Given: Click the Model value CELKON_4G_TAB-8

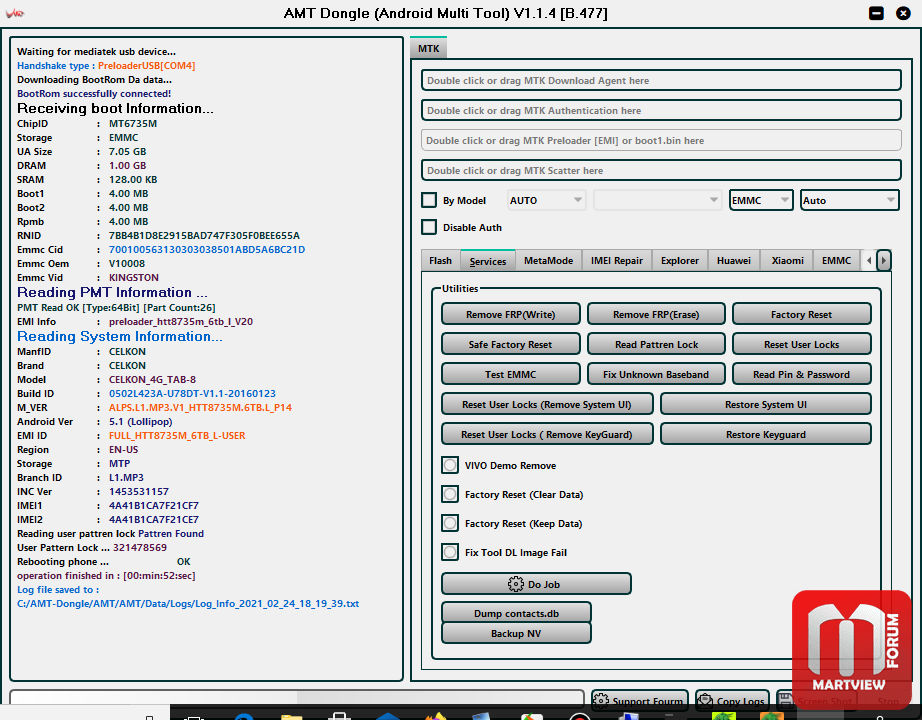Looking at the screenshot, I should coord(152,379).
